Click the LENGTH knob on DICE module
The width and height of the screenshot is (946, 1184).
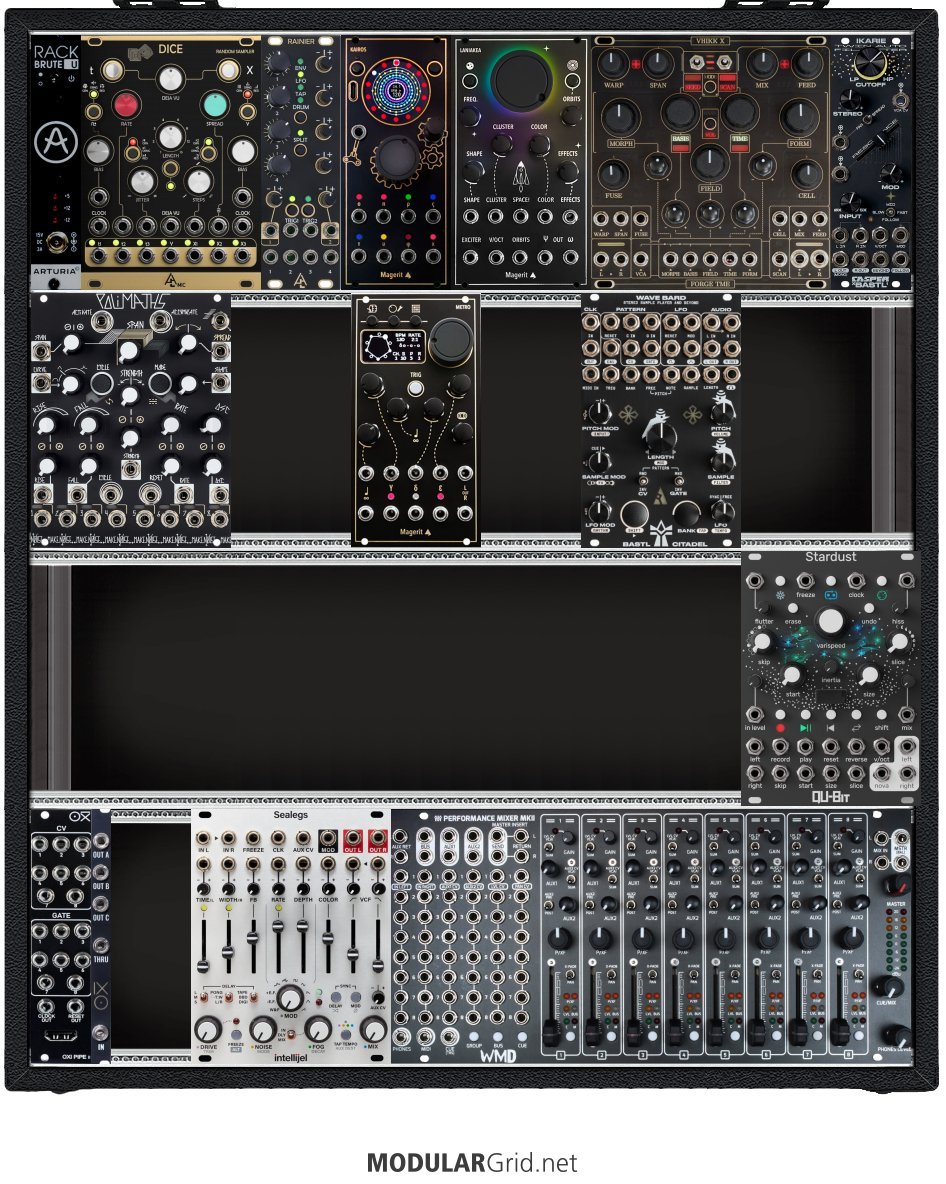coord(171,137)
